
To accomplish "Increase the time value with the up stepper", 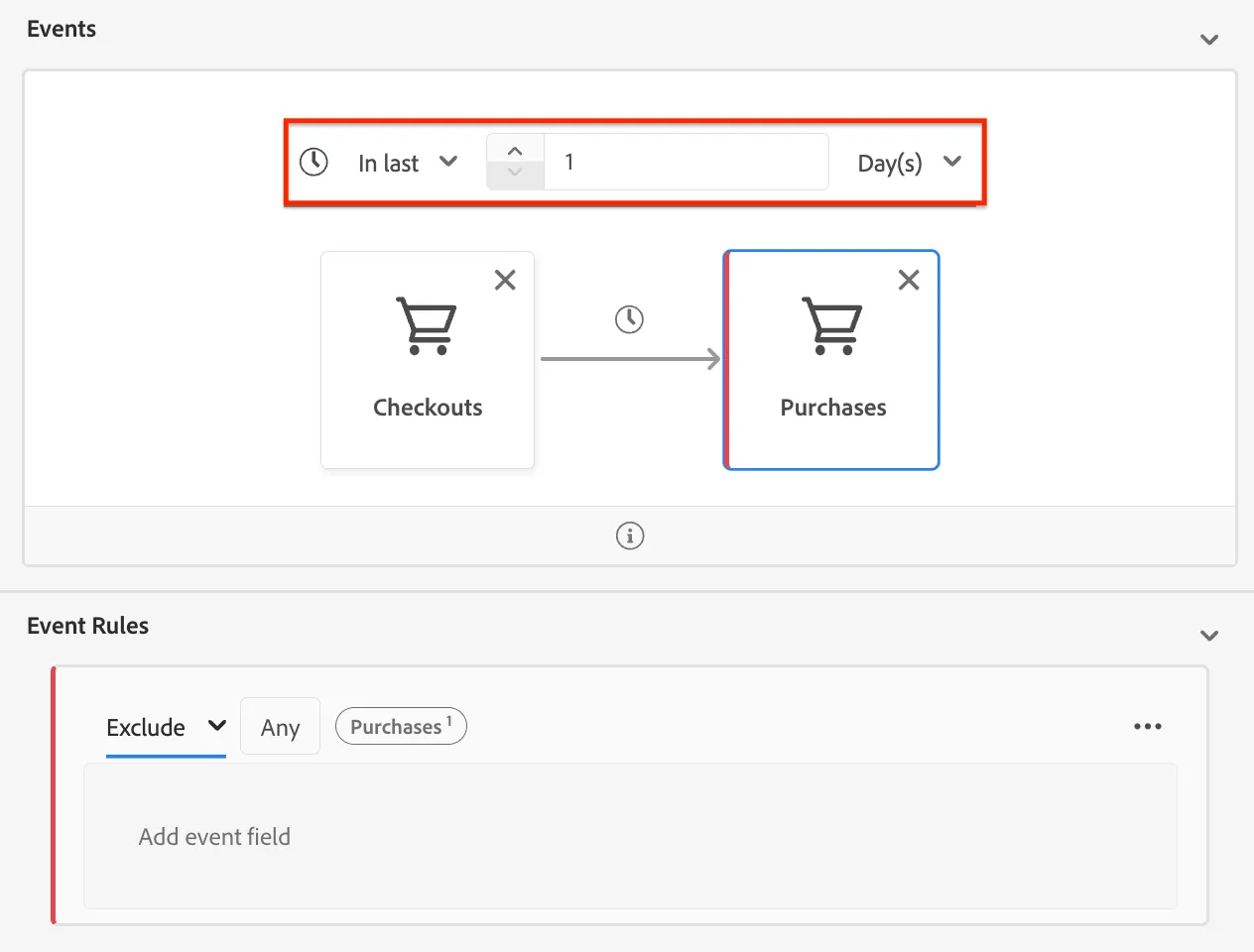I will pos(515,149).
